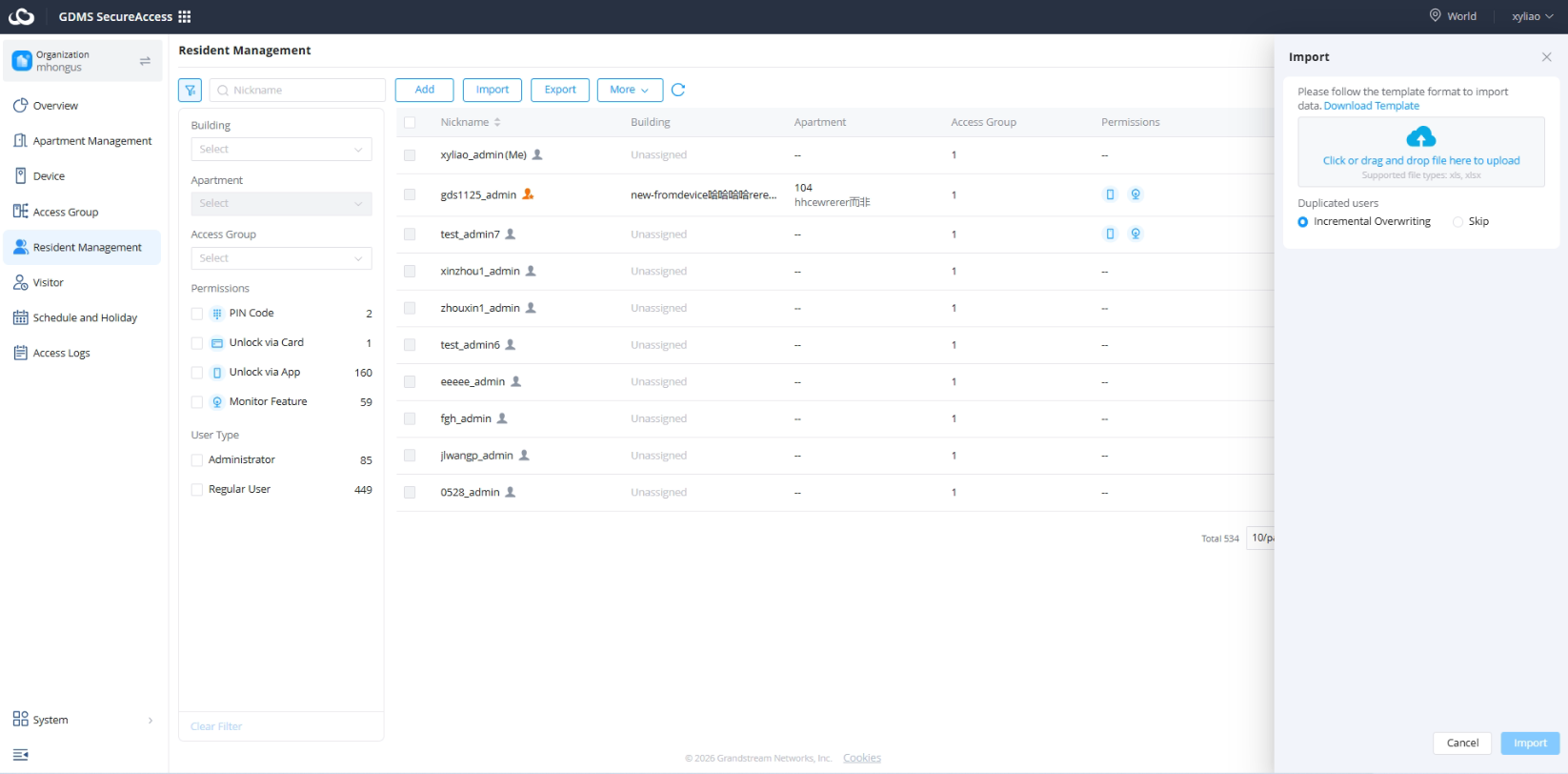
Task: Click the GDMS cloud logo icon
Action: pos(21,16)
